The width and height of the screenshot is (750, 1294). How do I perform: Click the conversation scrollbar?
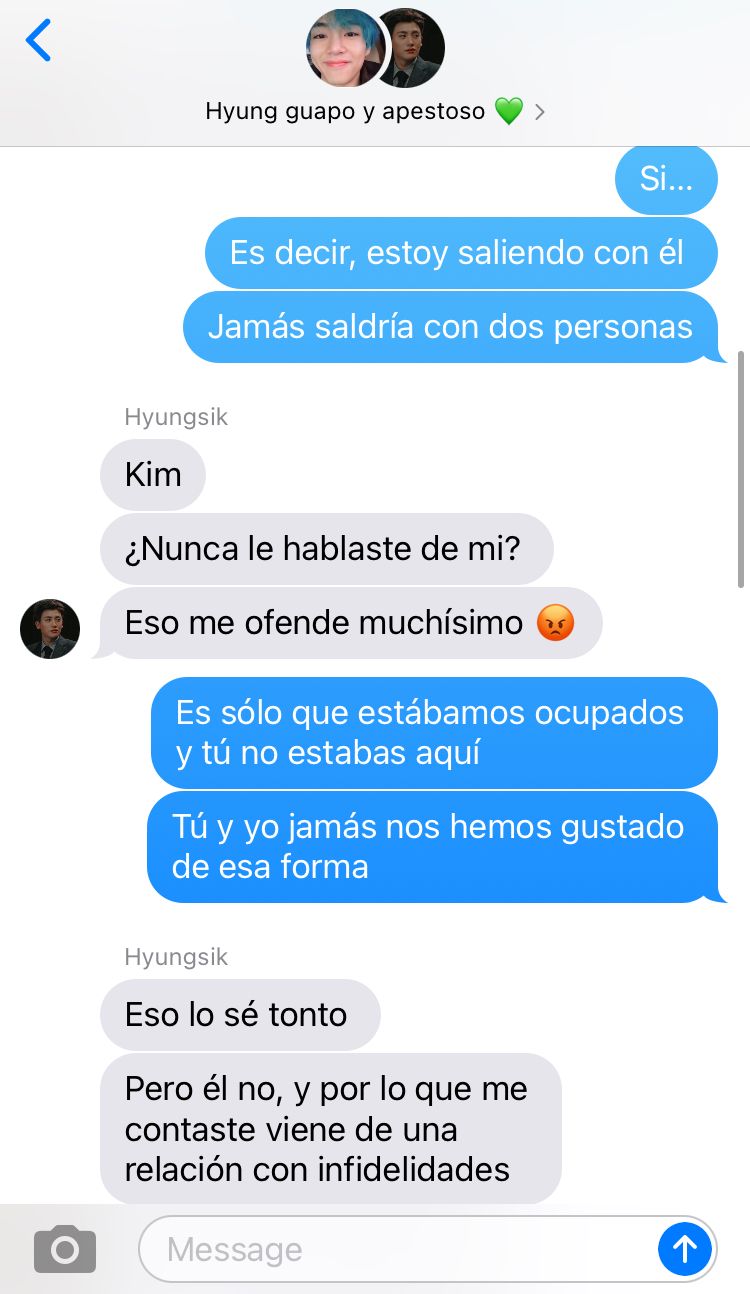click(x=741, y=470)
